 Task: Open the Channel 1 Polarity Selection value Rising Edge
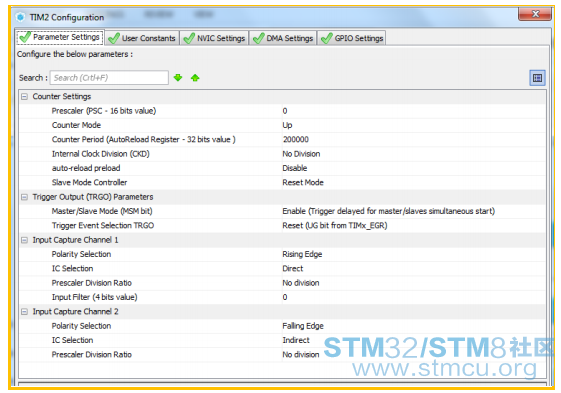[x=302, y=254]
